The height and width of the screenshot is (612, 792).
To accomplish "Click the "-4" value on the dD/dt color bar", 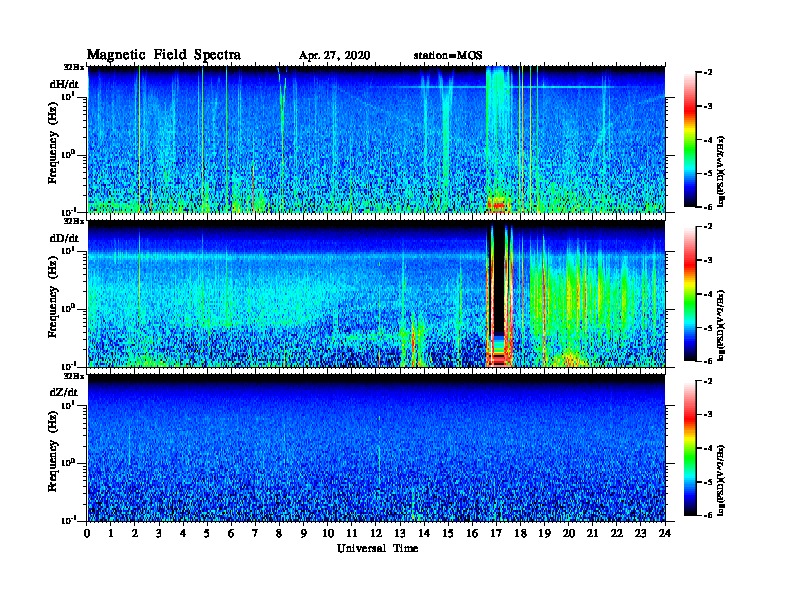I will click(x=709, y=294).
